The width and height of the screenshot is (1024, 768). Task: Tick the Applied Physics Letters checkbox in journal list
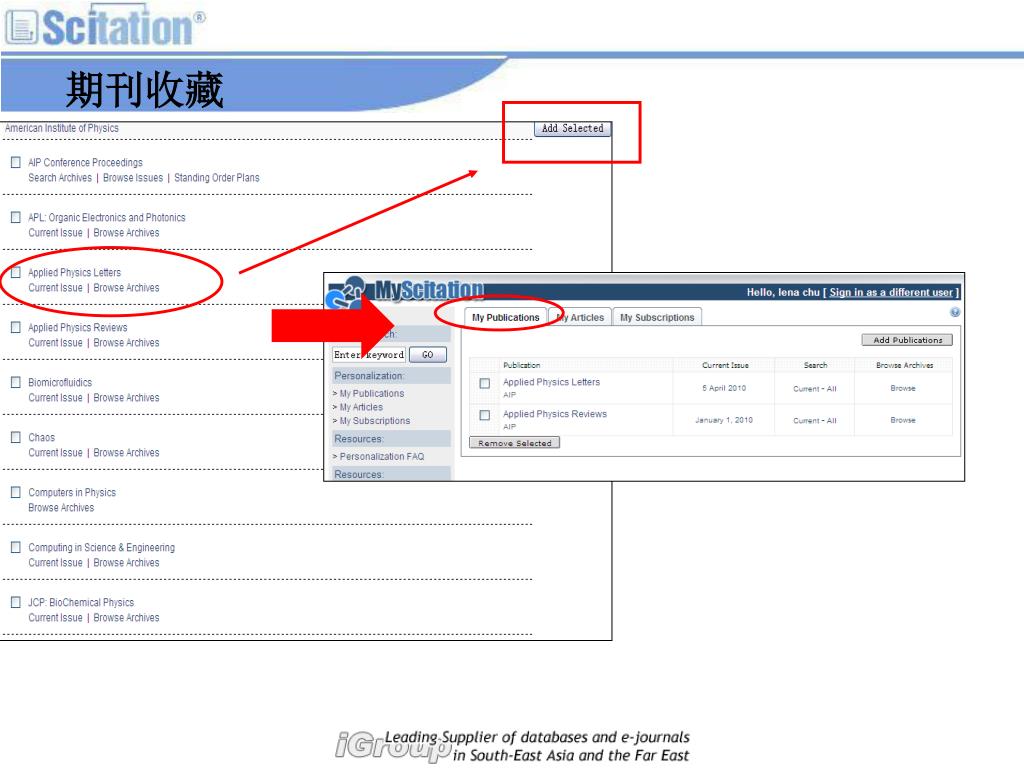(16, 272)
